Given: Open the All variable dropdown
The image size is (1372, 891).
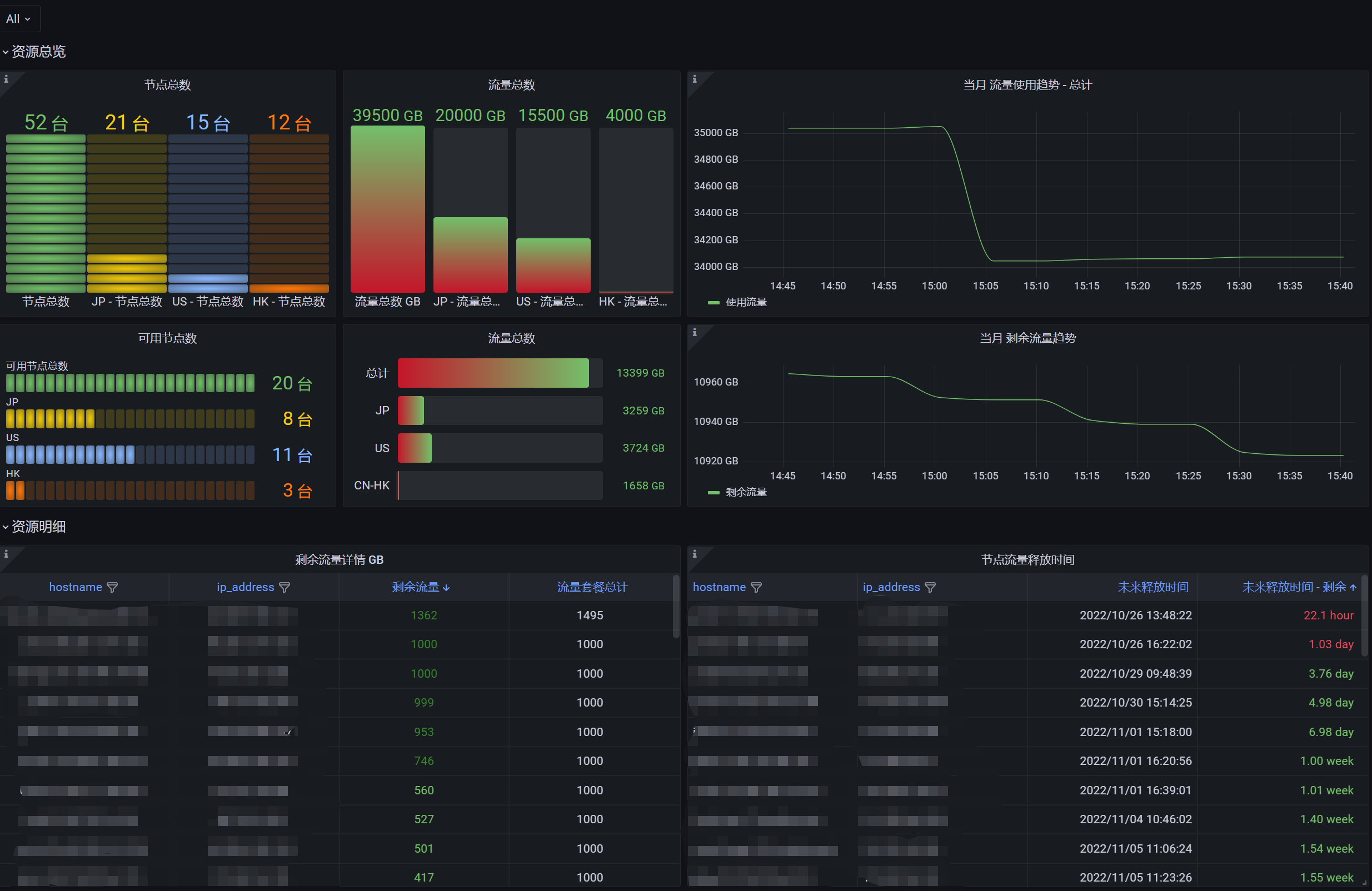Looking at the screenshot, I should 18,19.
